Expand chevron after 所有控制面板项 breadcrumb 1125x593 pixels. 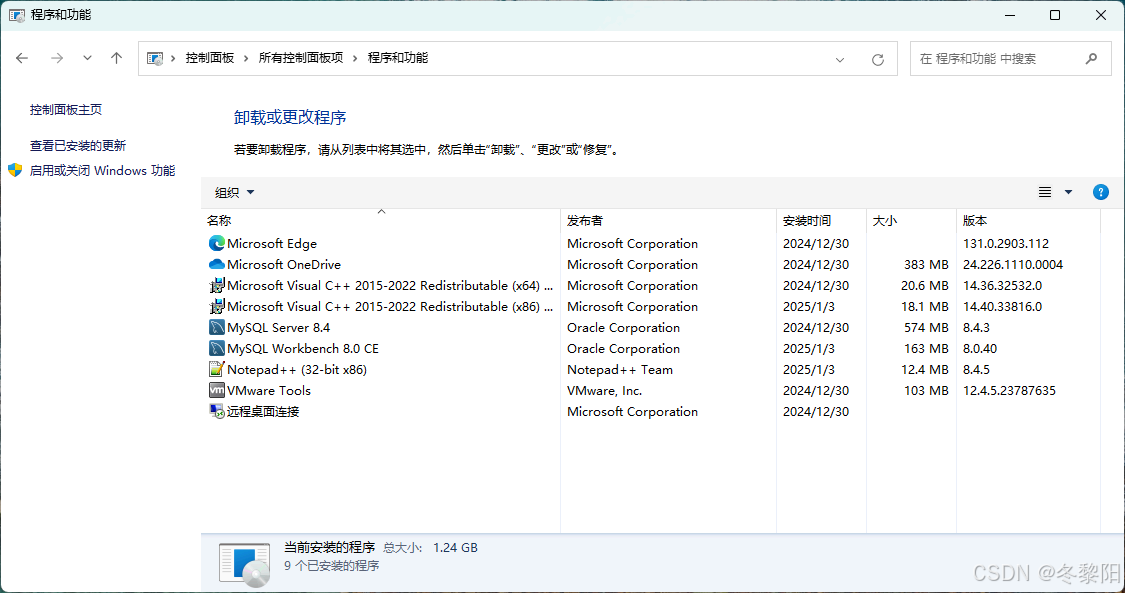point(354,58)
